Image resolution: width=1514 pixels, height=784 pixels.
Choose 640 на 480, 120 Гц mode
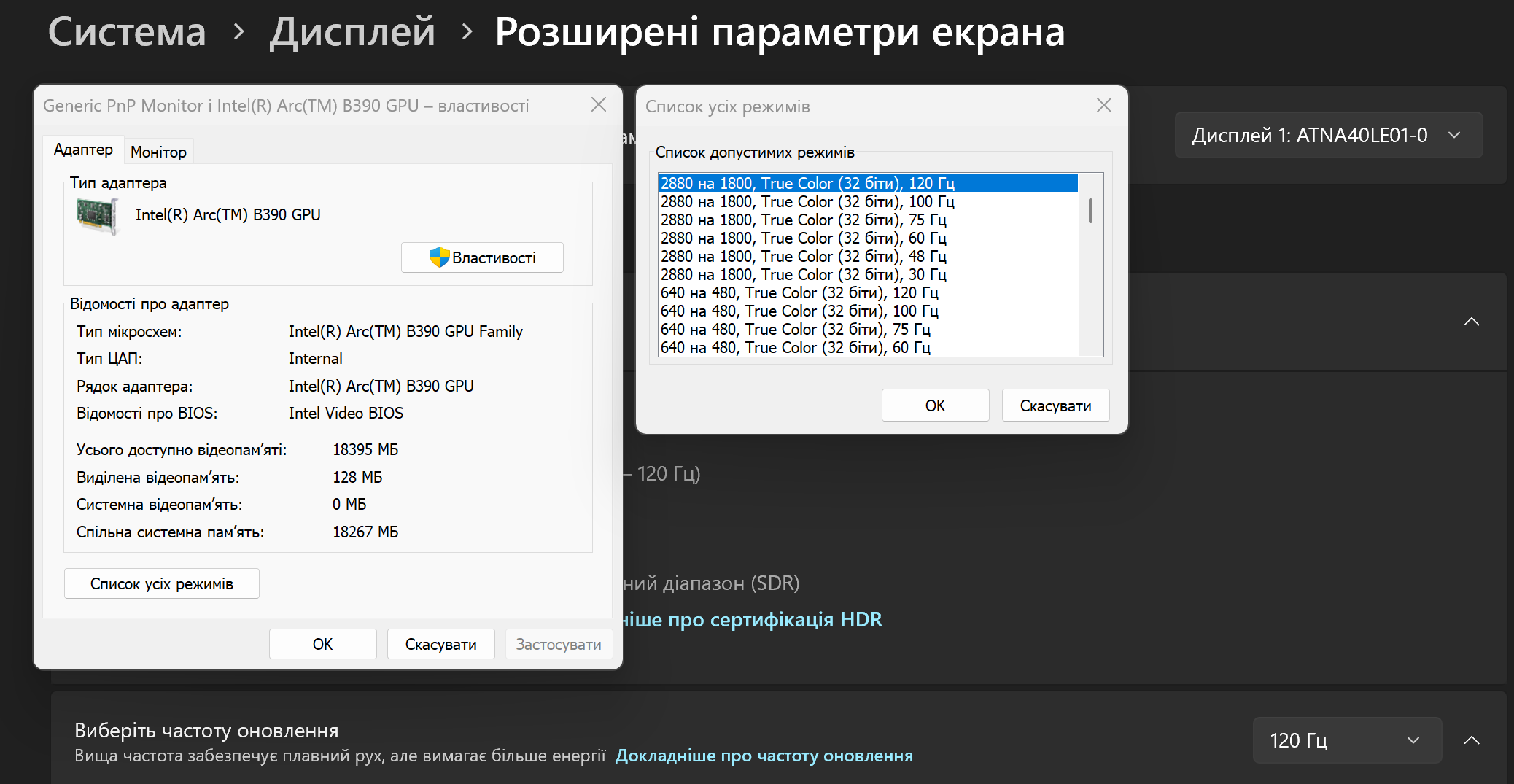799,293
